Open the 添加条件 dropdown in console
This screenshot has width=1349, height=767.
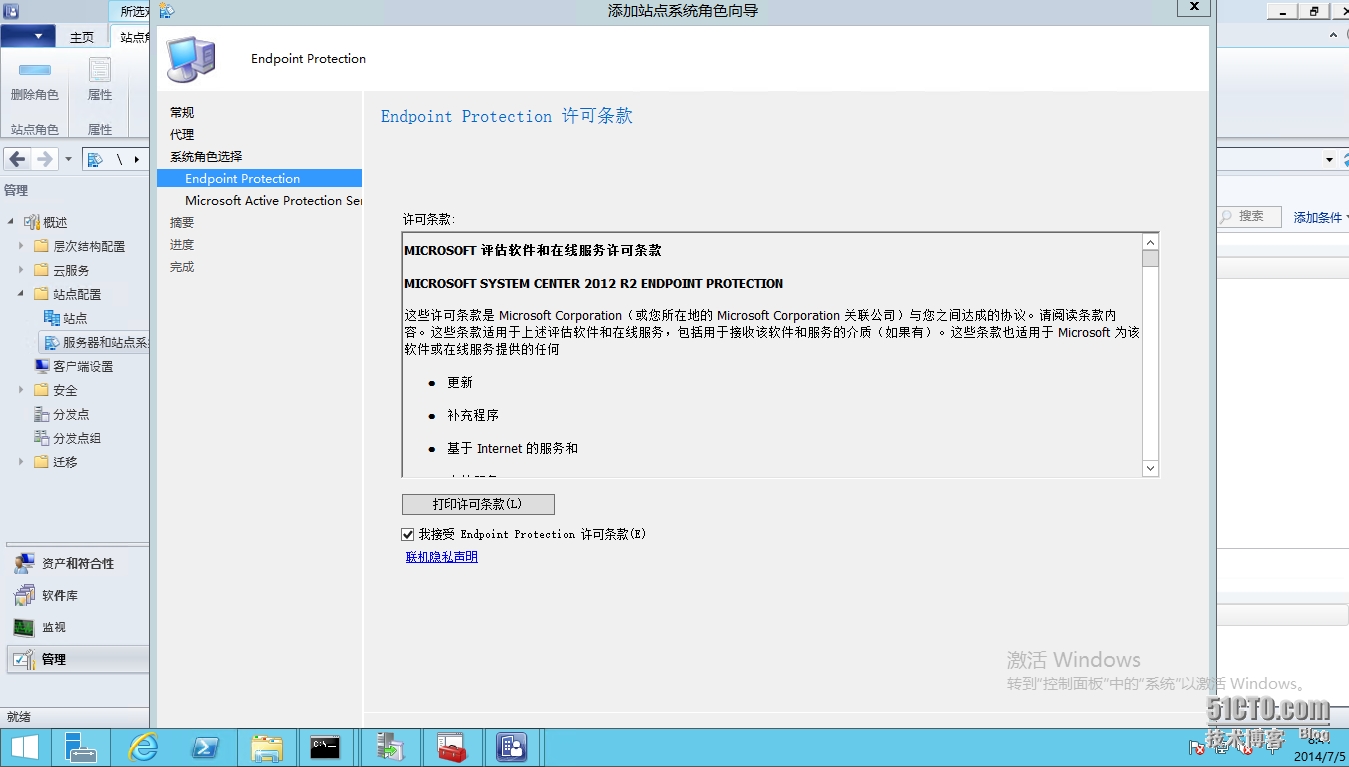coord(1320,217)
